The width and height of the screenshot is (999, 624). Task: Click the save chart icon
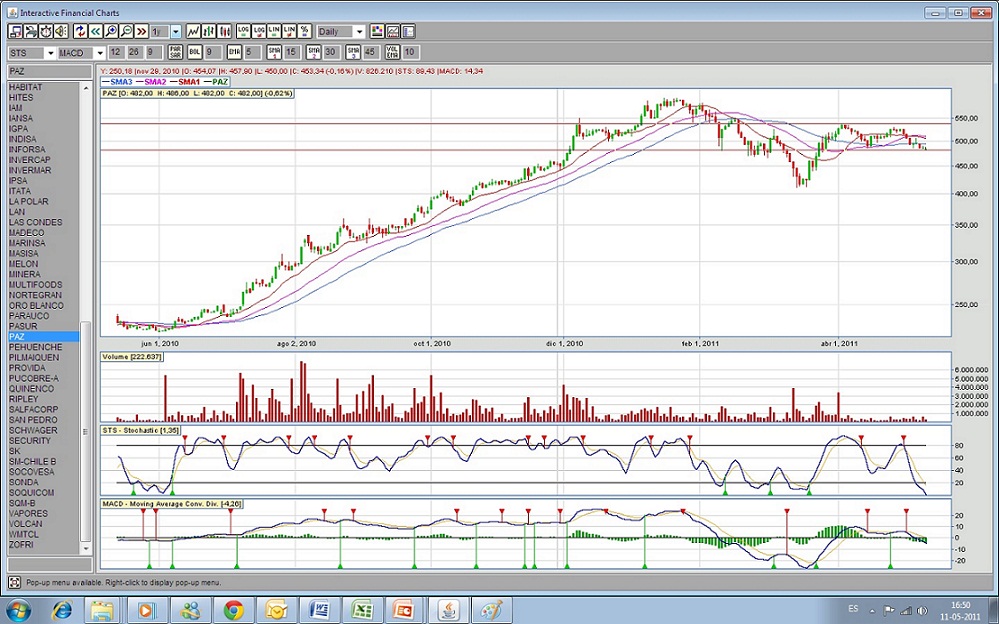pyautogui.click(x=16, y=31)
